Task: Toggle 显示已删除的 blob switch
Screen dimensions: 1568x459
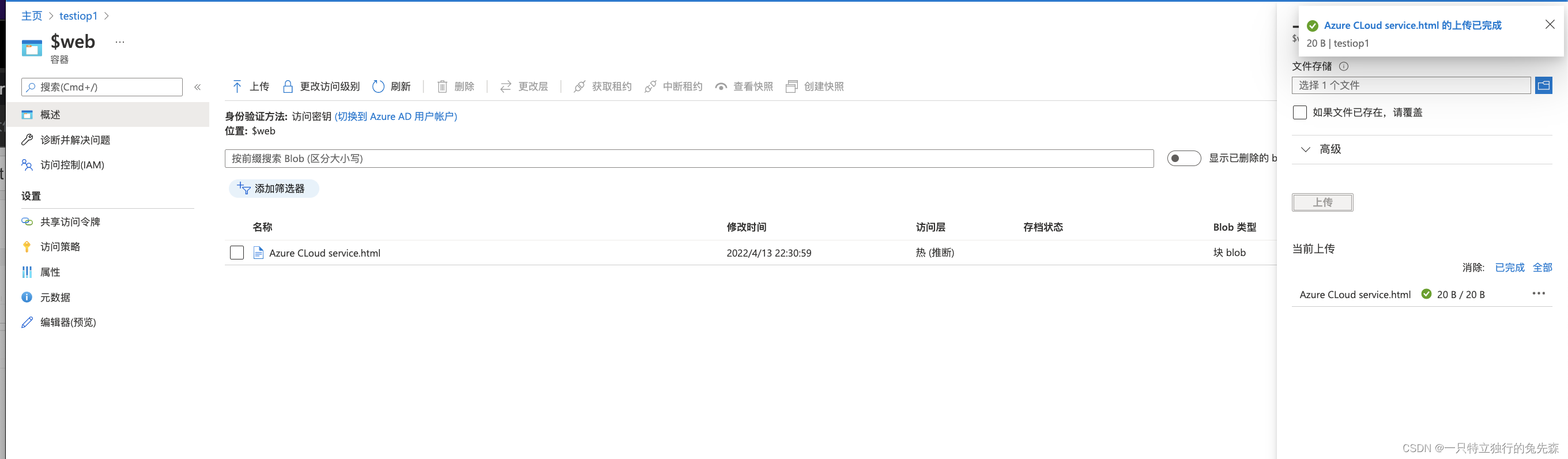Action: (1183, 158)
